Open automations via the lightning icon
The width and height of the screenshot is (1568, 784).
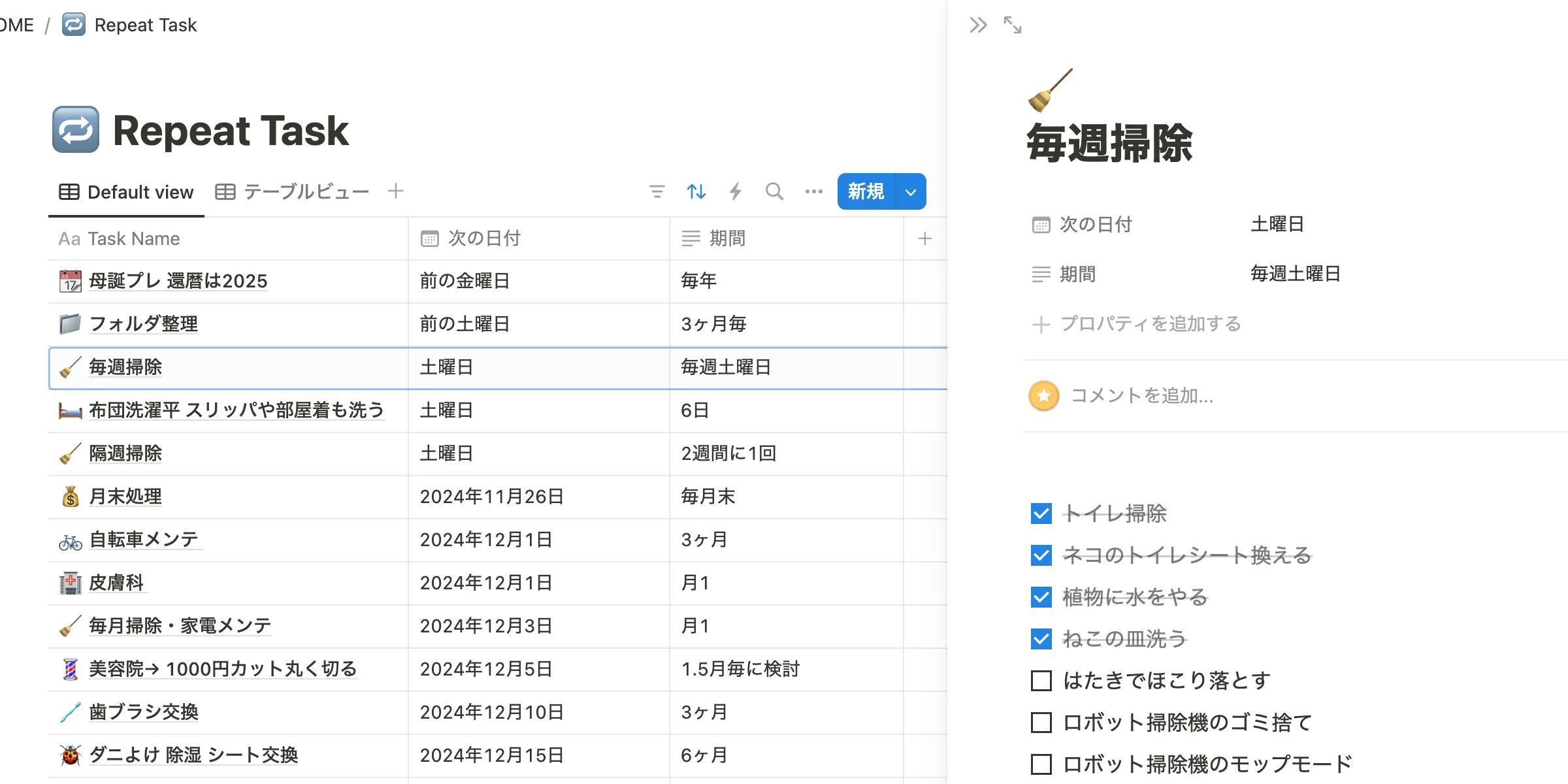tap(736, 191)
